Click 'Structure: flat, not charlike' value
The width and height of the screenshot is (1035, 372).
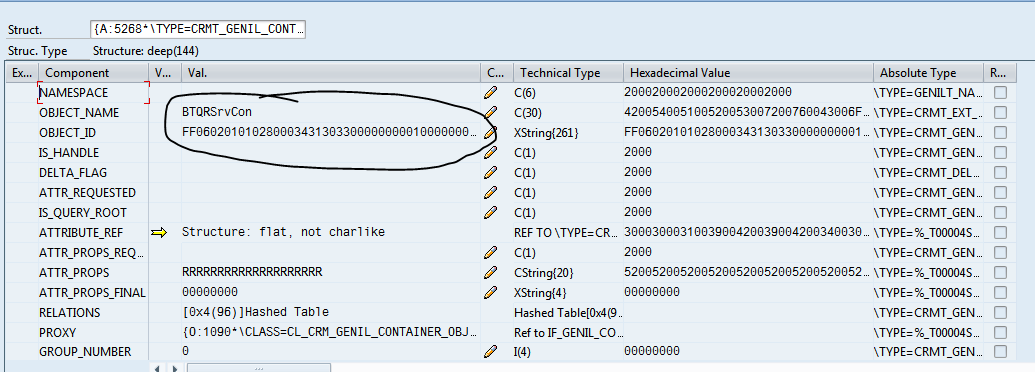[x=330, y=232]
